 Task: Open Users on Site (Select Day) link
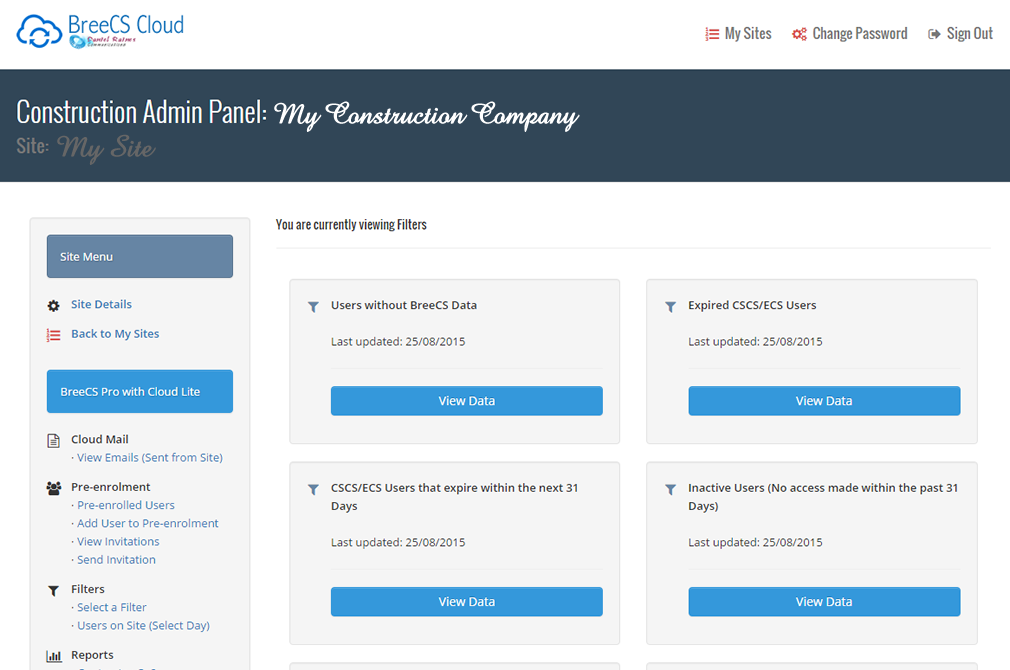click(143, 626)
